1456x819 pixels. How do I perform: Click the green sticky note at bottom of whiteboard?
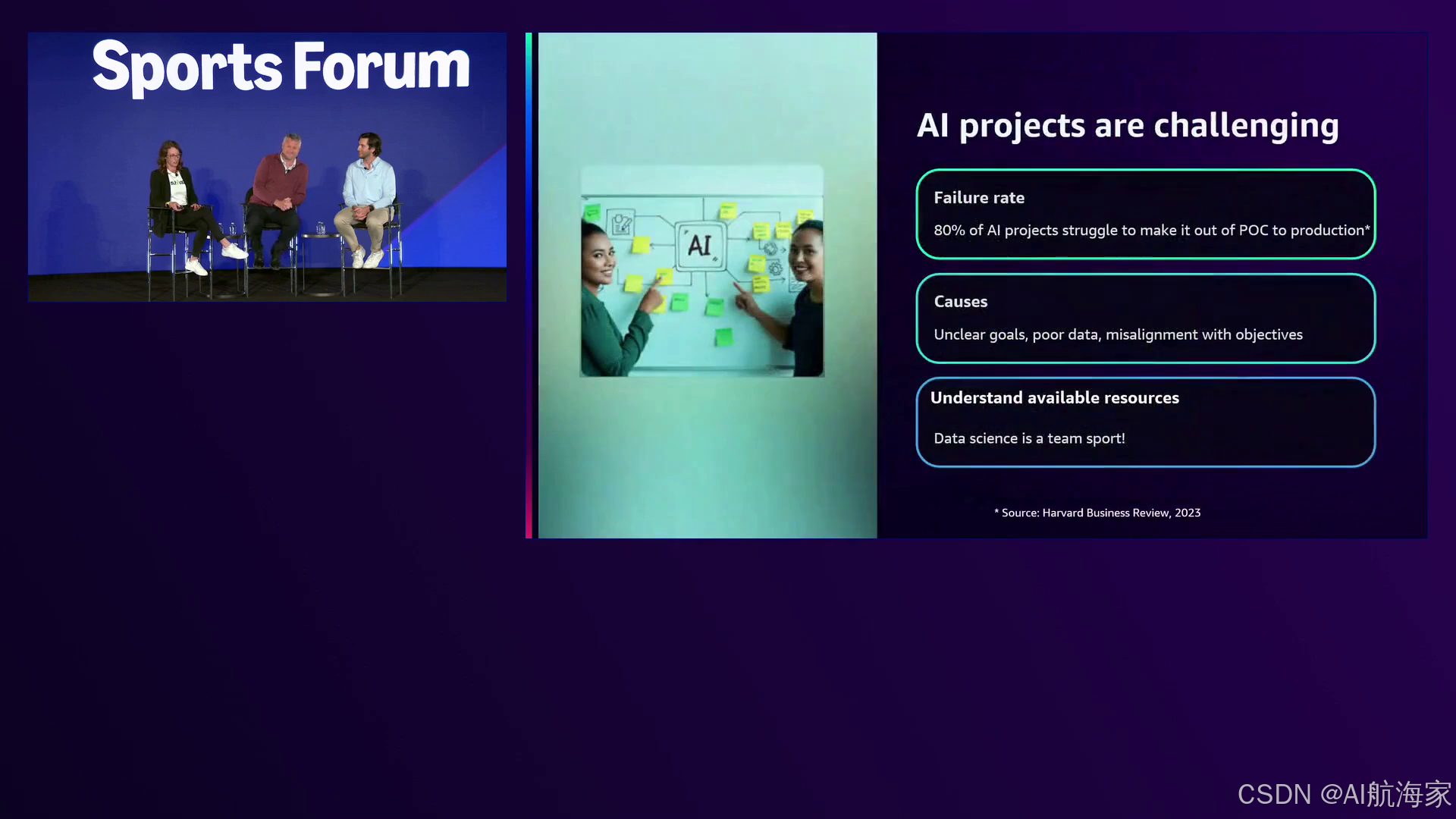pyautogui.click(x=723, y=336)
